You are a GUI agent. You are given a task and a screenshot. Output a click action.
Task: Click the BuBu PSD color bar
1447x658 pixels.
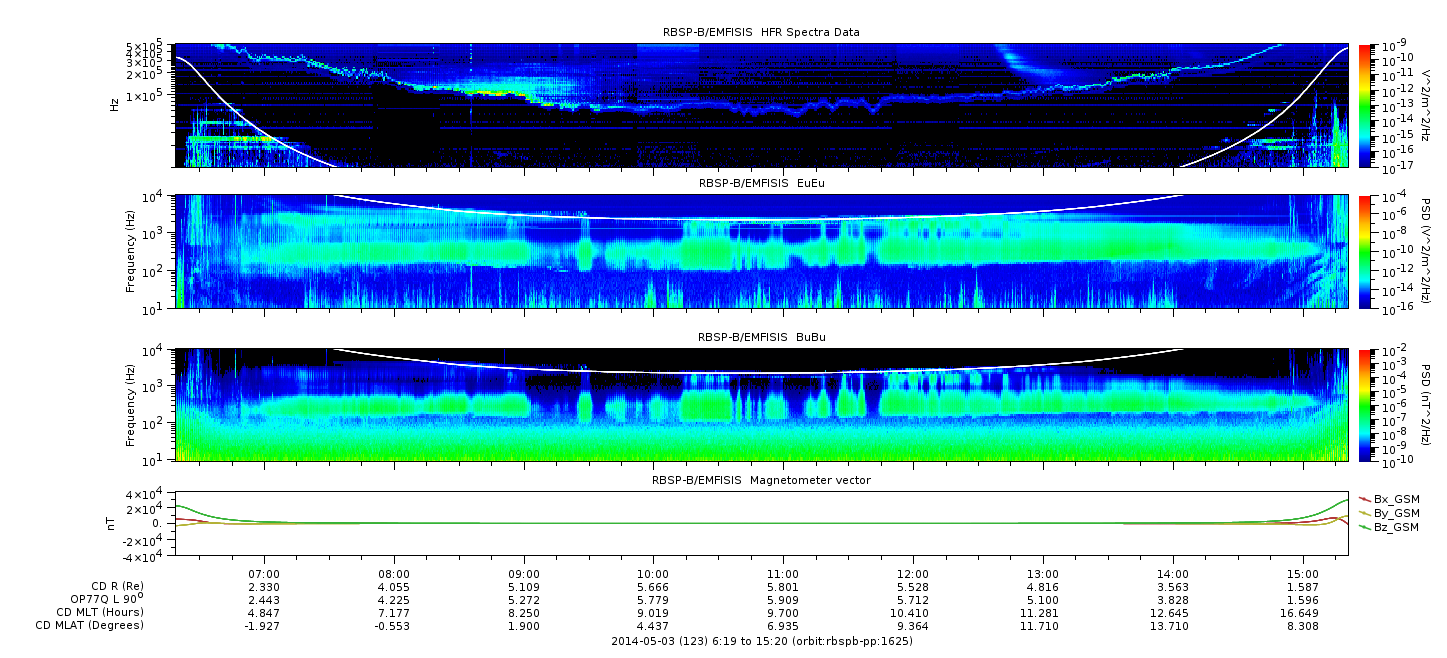tap(1364, 405)
